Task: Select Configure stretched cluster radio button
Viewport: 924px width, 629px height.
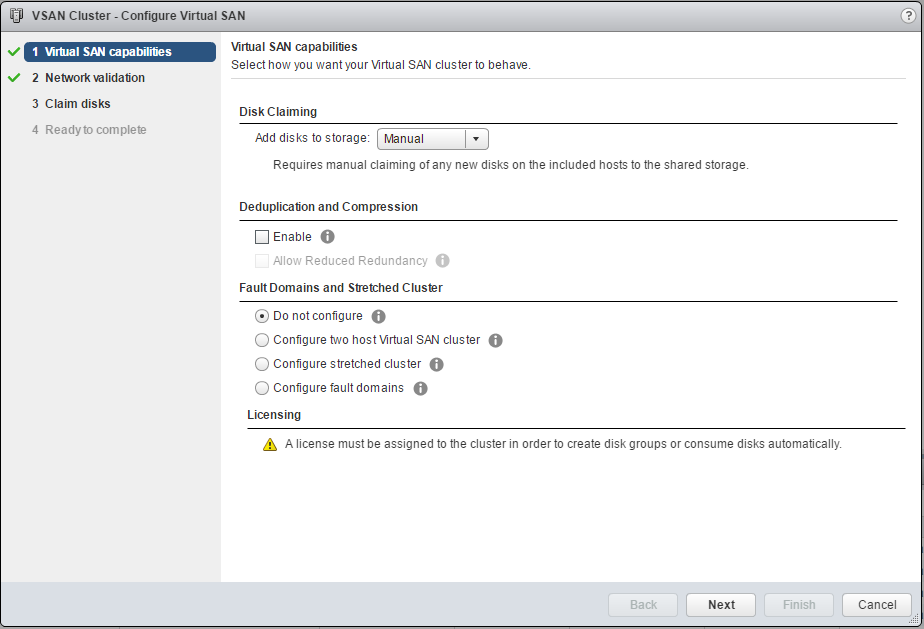Action: click(x=262, y=364)
